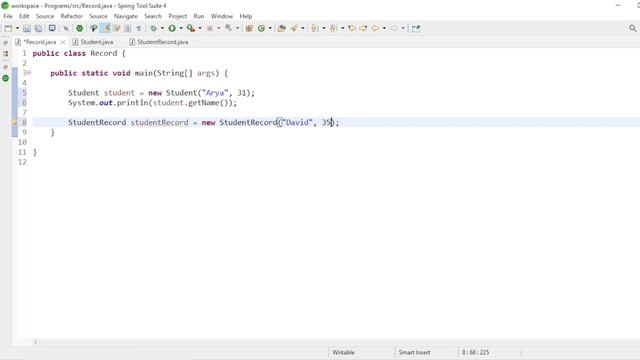
Task: Click the Open Type icon
Action: (281, 28)
